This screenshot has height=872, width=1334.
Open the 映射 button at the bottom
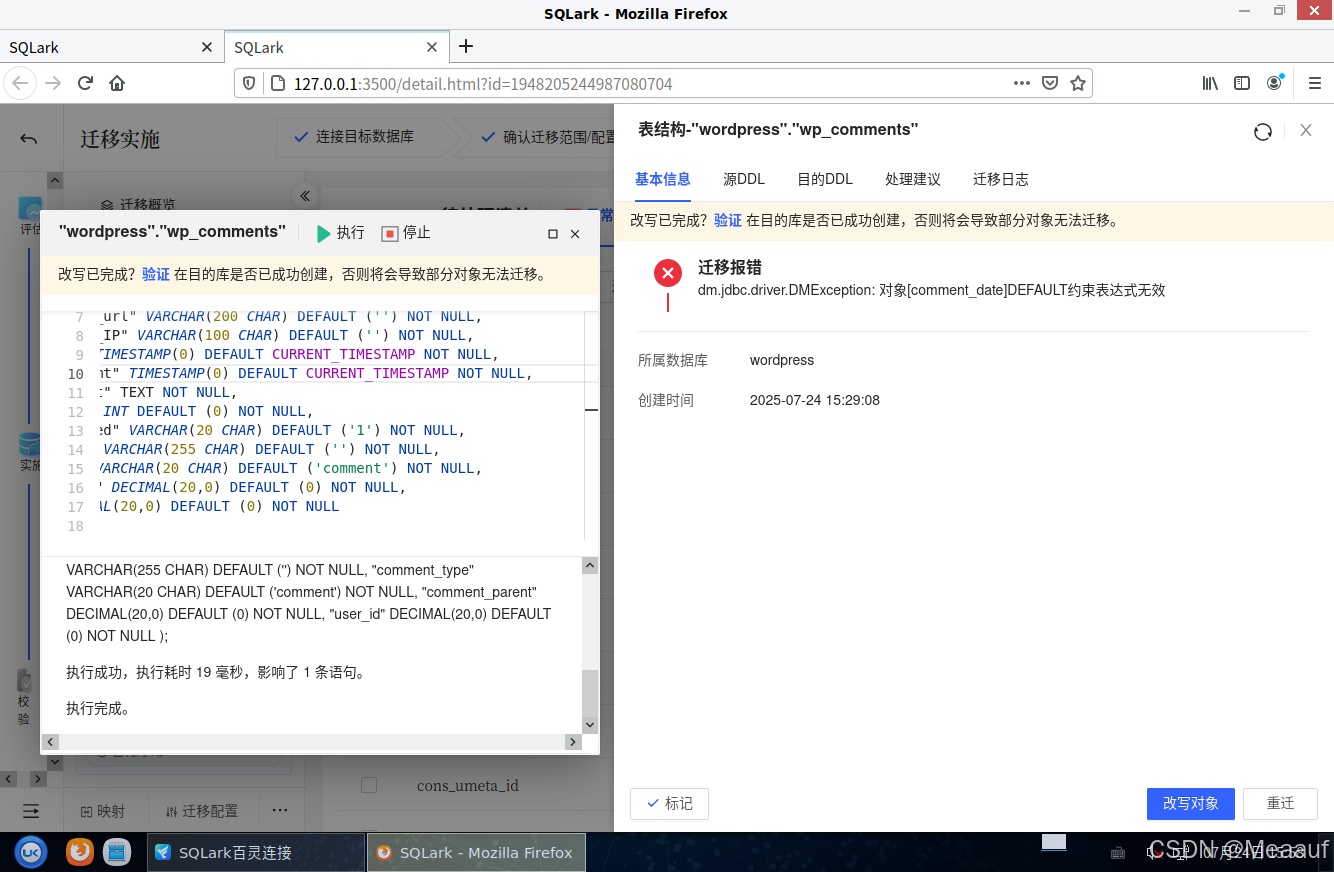[103, 811]
